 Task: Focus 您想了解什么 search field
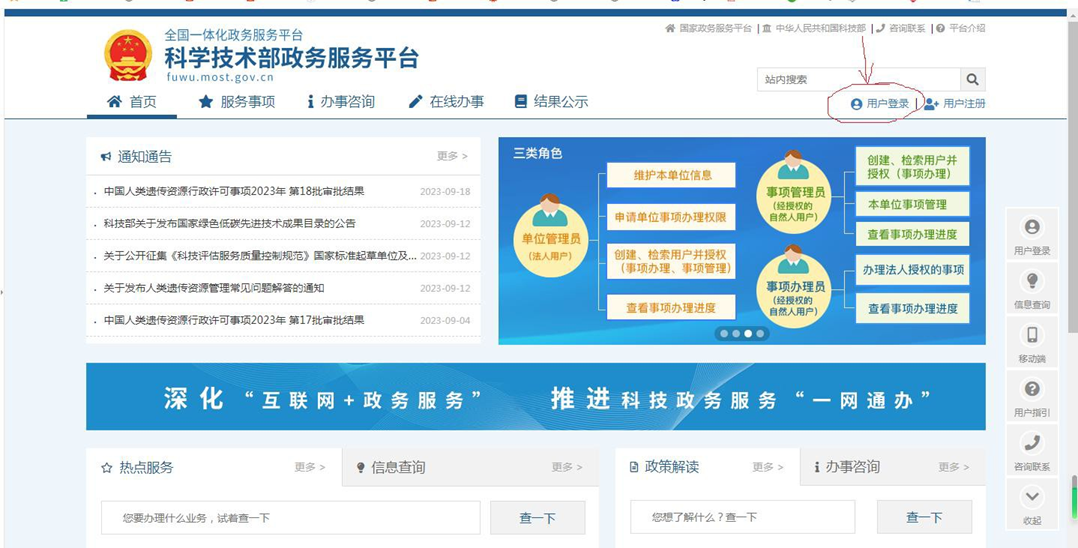[x=742, y=517]
